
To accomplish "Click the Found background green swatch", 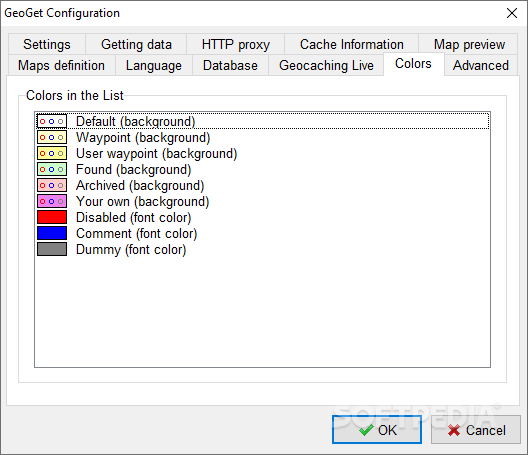I will [x=52, y=169].
